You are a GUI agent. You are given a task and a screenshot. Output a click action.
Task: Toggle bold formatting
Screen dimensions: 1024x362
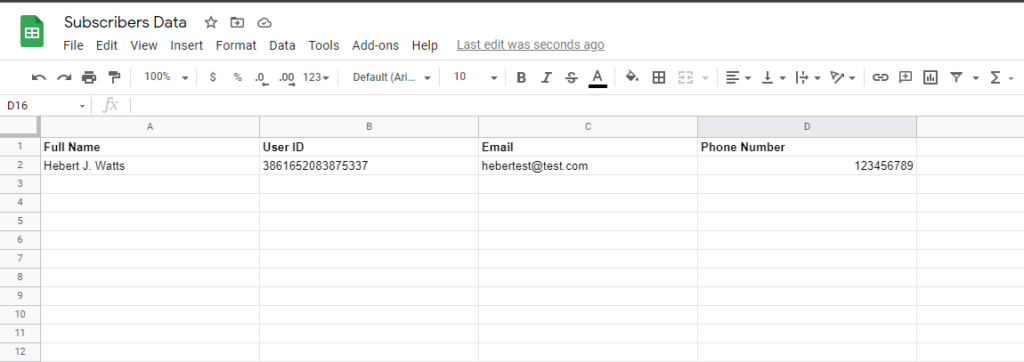(521, 78)
